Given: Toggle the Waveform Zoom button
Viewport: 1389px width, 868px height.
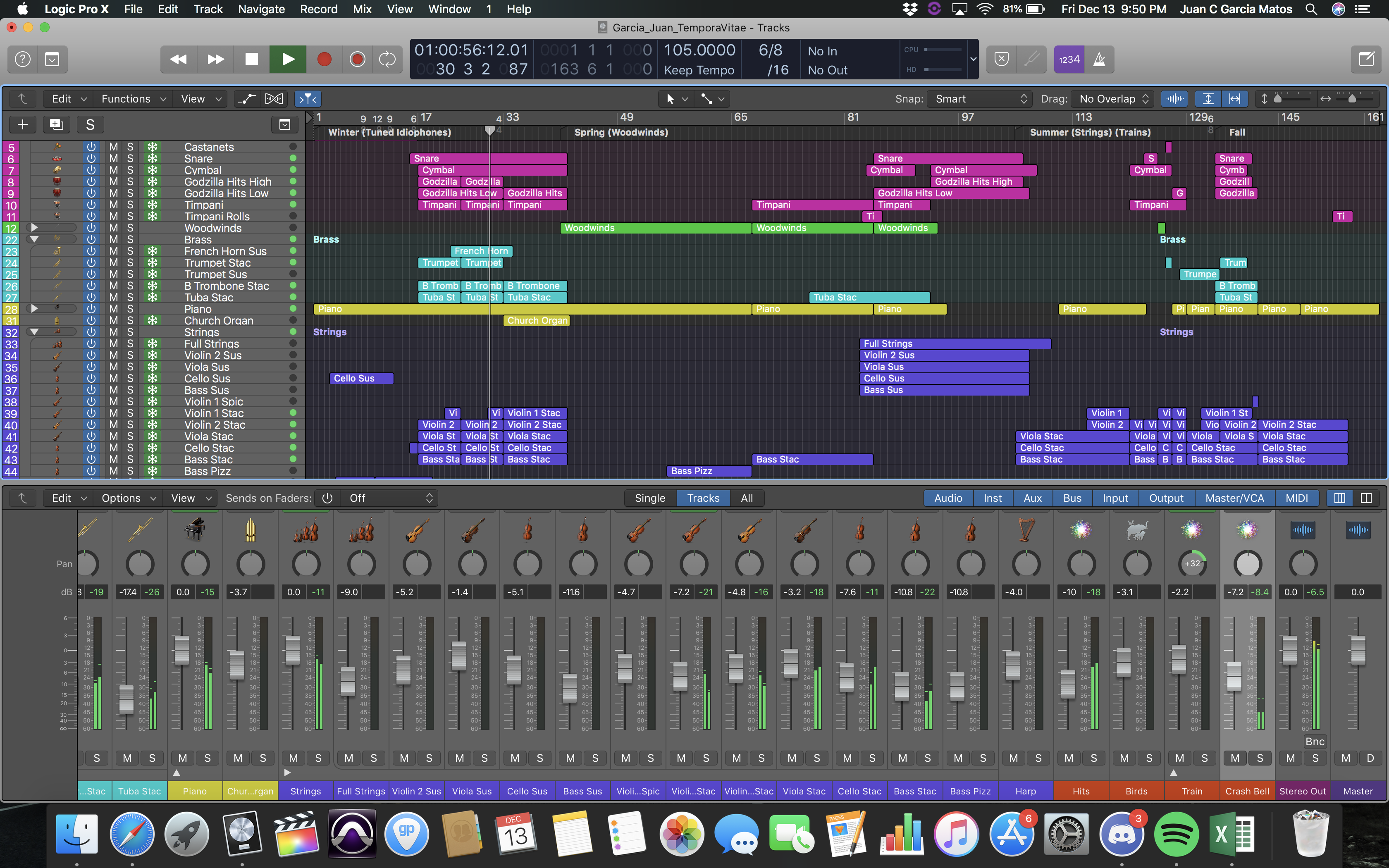Looking at the screenshot, I should [x=1174, y=99].
